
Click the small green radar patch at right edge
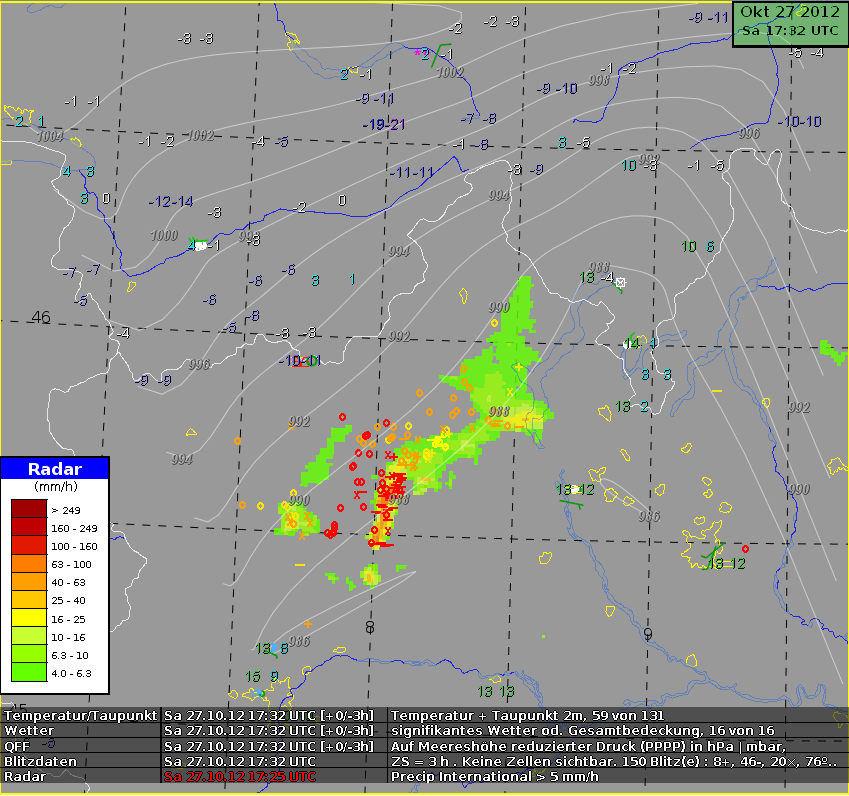[828, 348]
